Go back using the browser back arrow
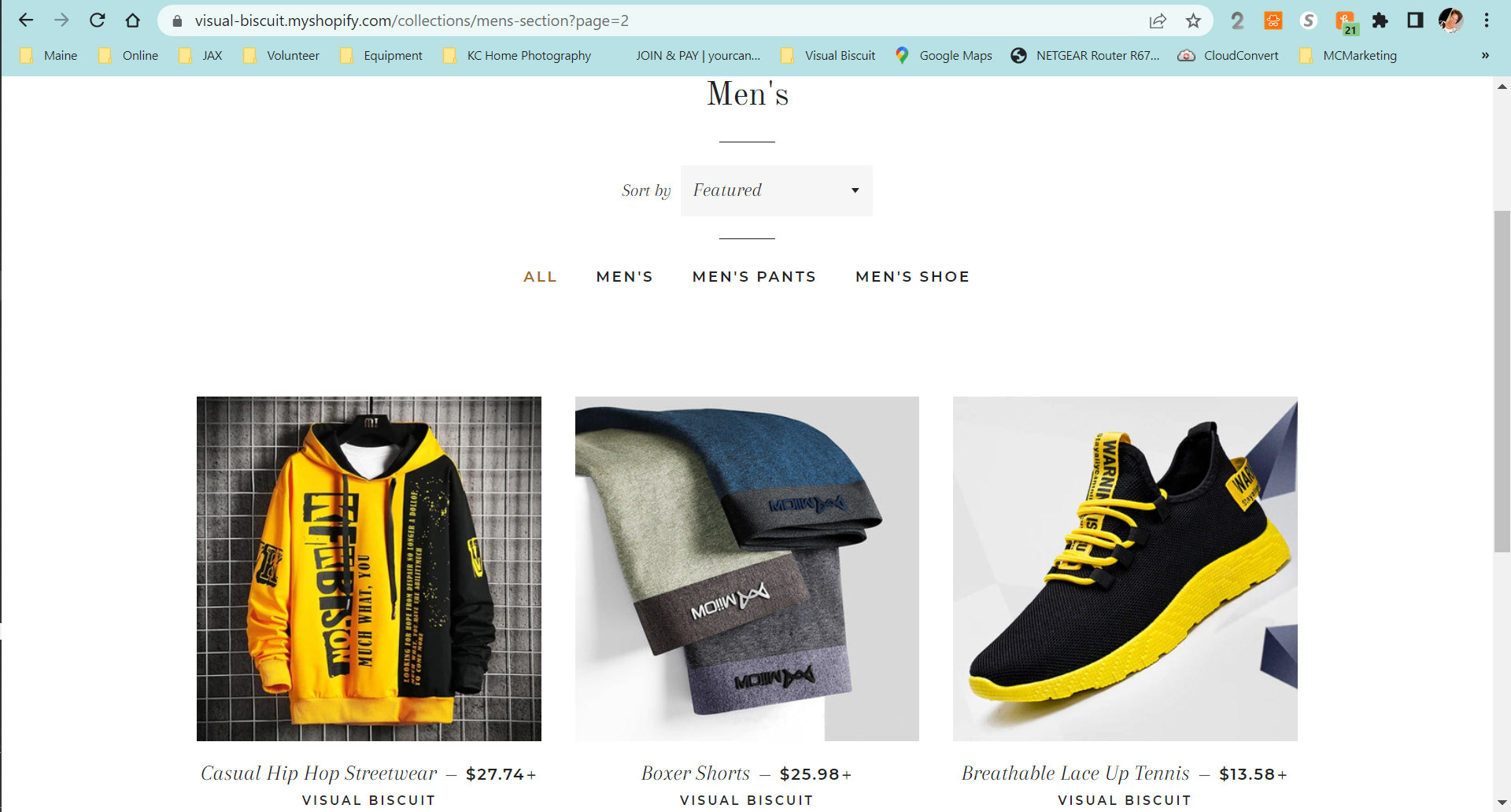The height and width of the screenshot is (812, 1511). (x=26, y=20)
